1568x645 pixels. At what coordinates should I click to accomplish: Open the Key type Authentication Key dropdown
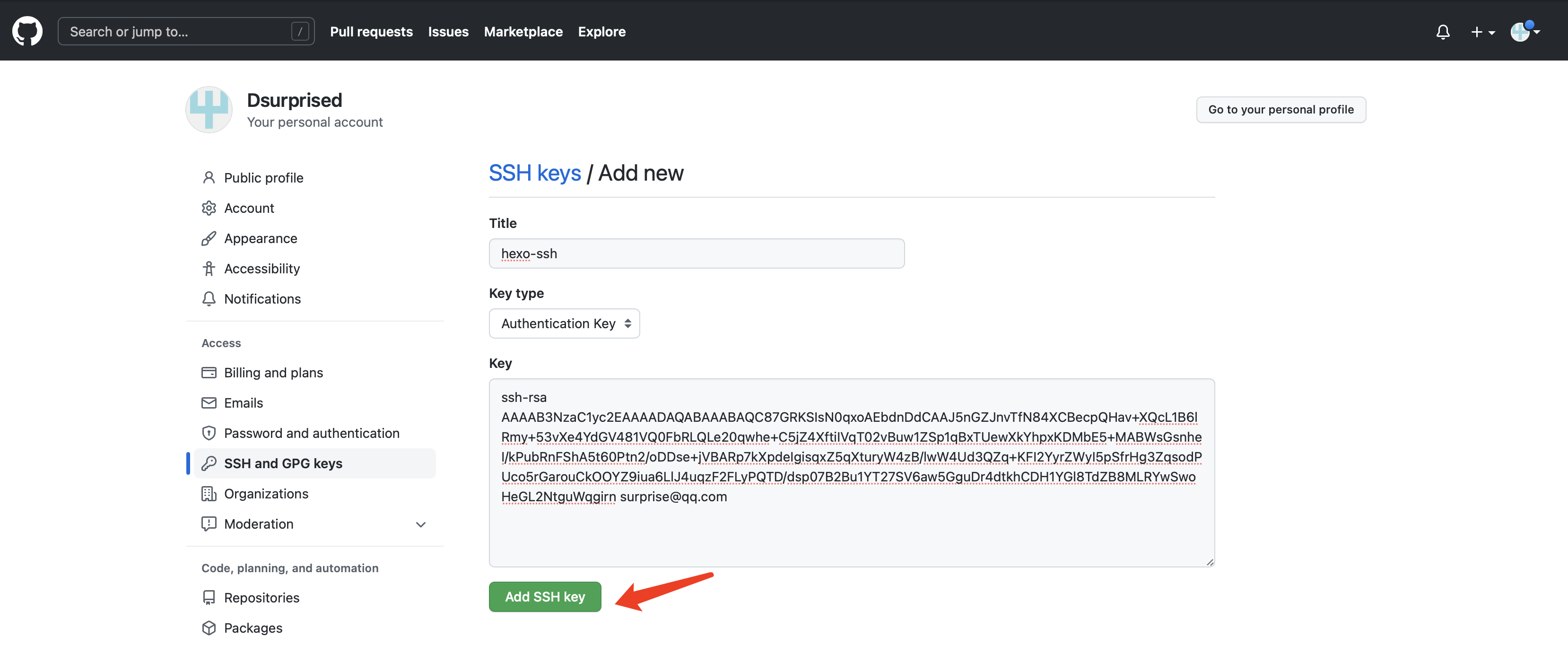click(564, 324)
